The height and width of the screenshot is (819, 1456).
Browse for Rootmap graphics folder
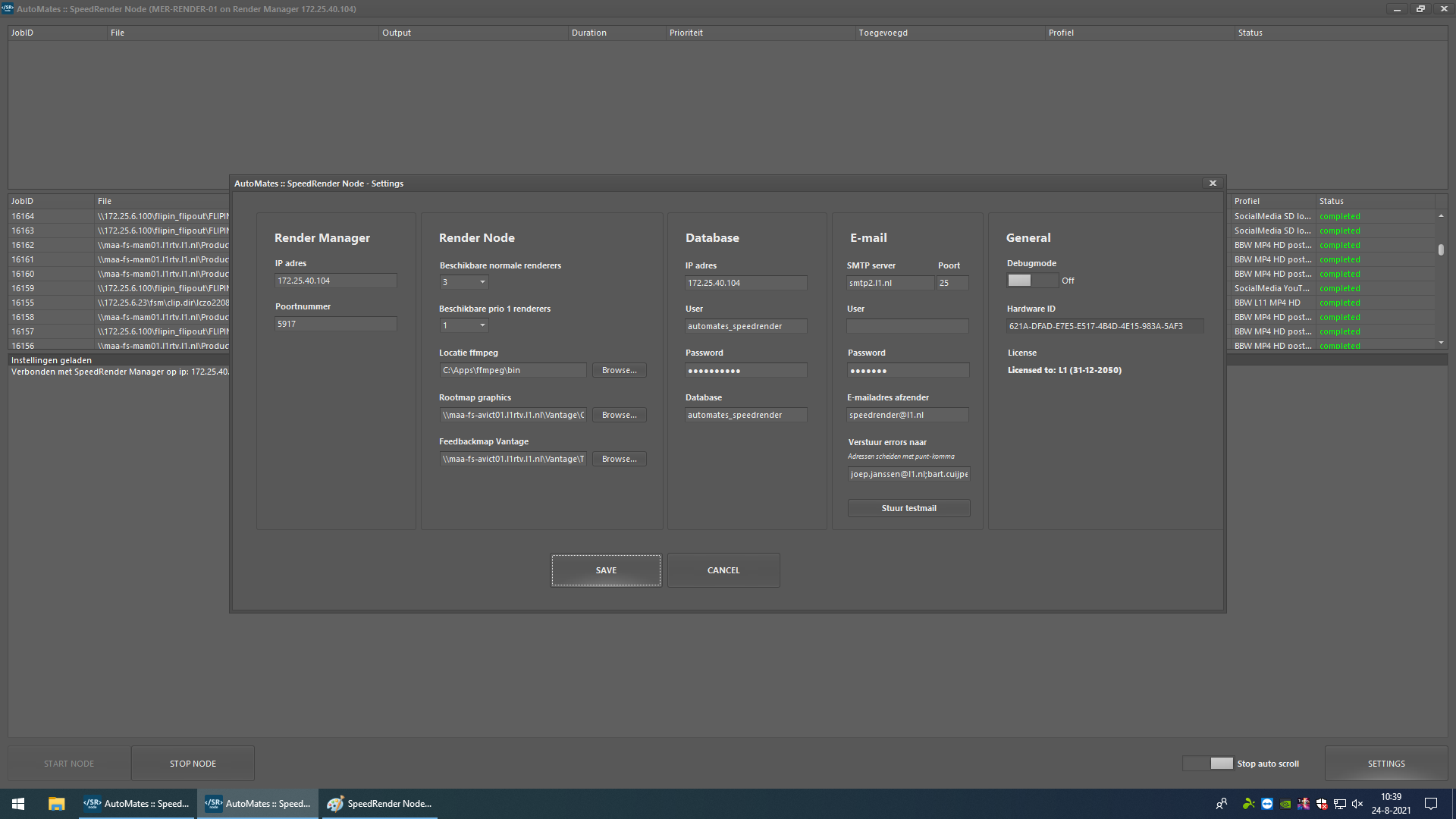[619, 415]
